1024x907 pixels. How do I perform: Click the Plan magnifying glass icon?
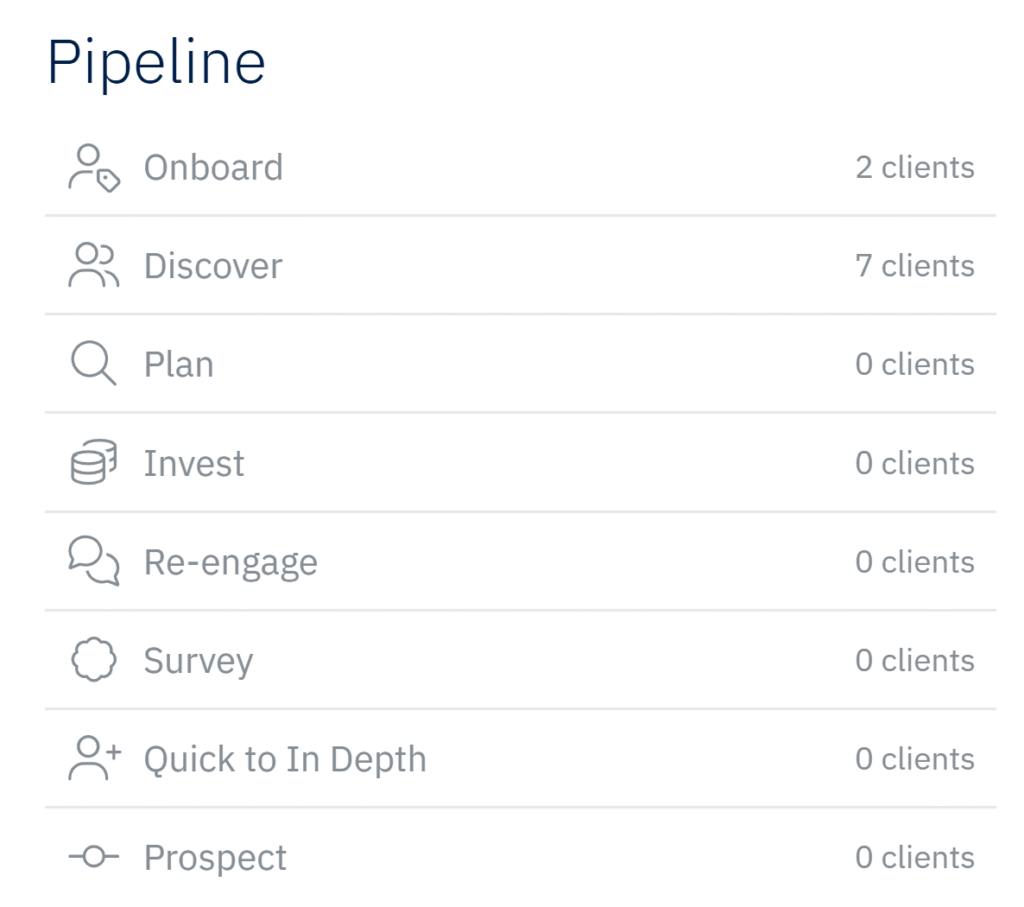click(93, 364)
